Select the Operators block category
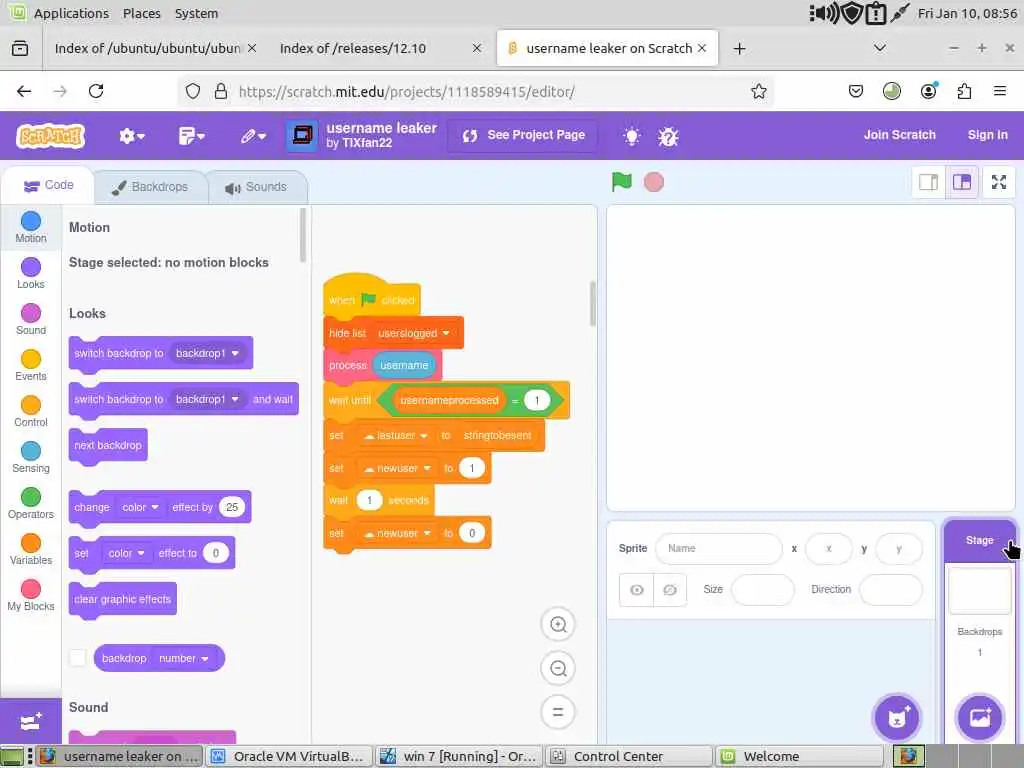 point(31,504)
